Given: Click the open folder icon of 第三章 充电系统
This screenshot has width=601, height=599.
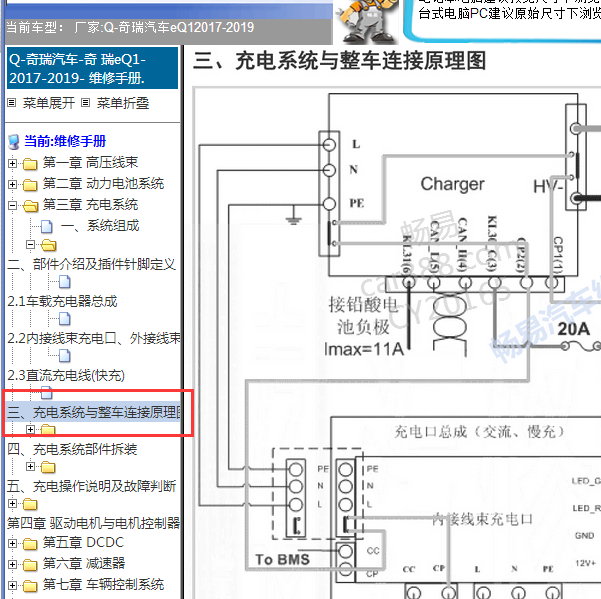Looking at the screenshot, I should (30, 206).
